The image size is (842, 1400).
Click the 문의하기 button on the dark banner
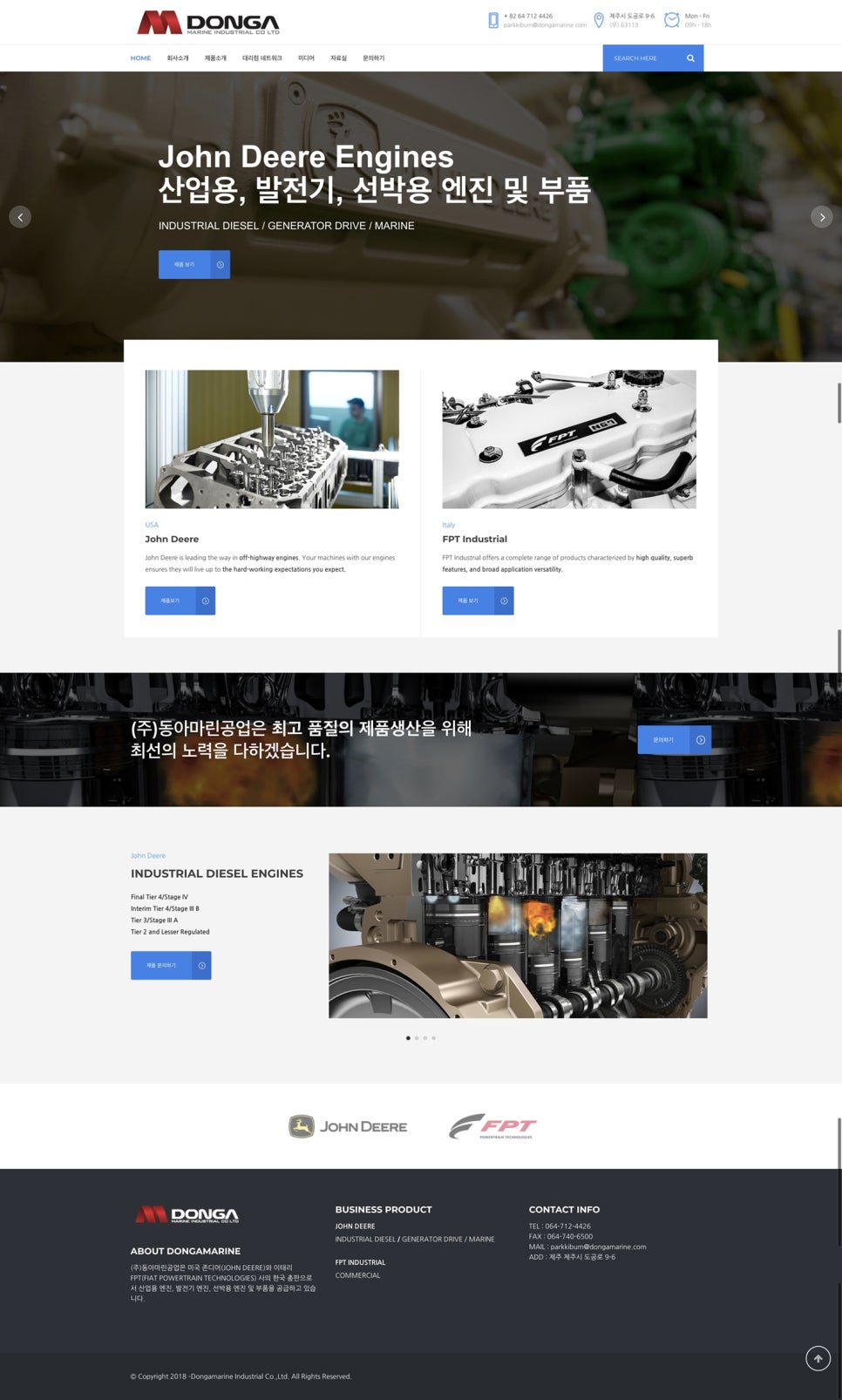[x=675, y=740]
